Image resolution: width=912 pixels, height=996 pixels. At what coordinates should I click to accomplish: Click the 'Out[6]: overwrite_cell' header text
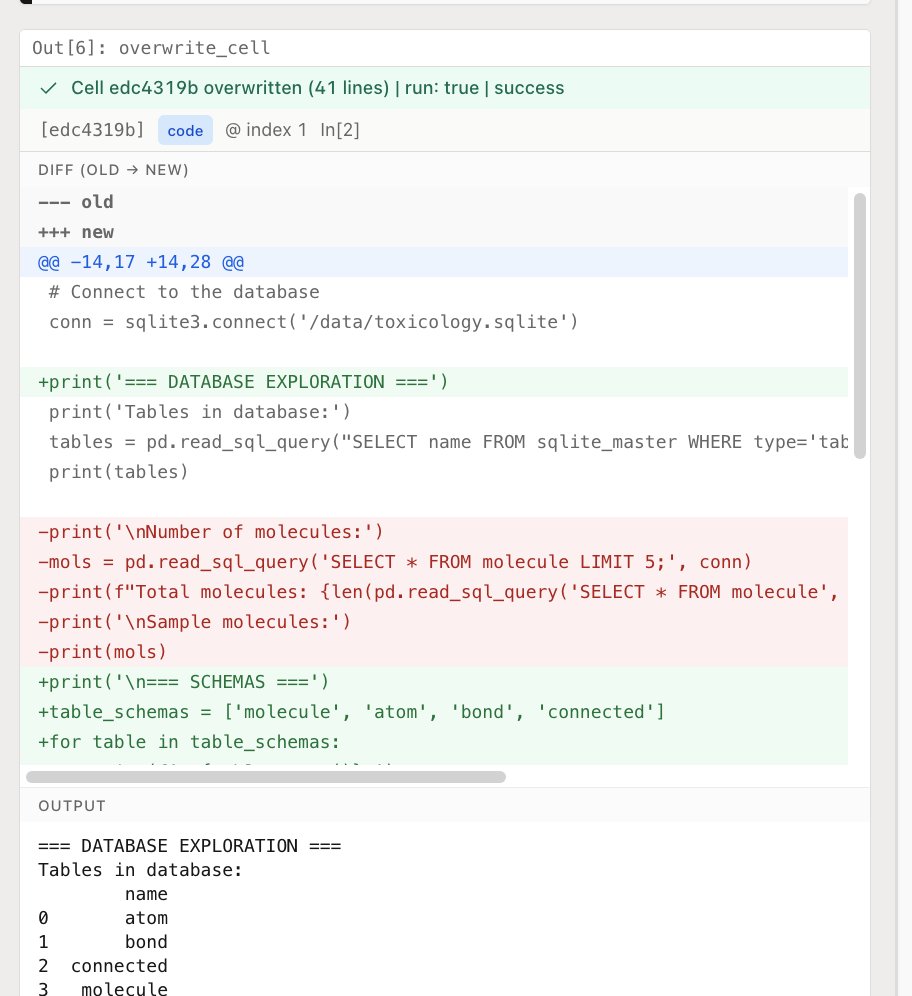click(x=151, y=48)
